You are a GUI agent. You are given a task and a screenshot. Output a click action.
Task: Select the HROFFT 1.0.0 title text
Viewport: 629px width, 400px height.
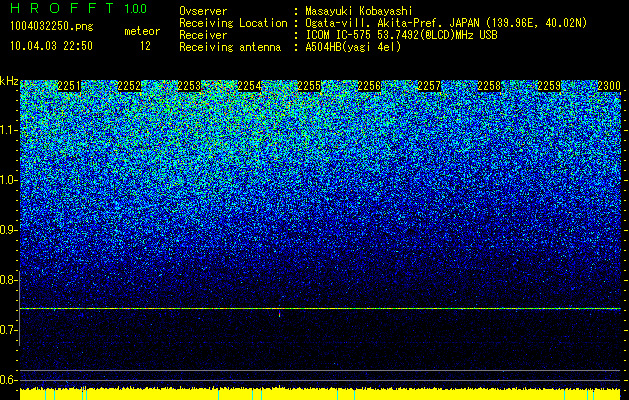pyautogui.click(x=78, y=8)
